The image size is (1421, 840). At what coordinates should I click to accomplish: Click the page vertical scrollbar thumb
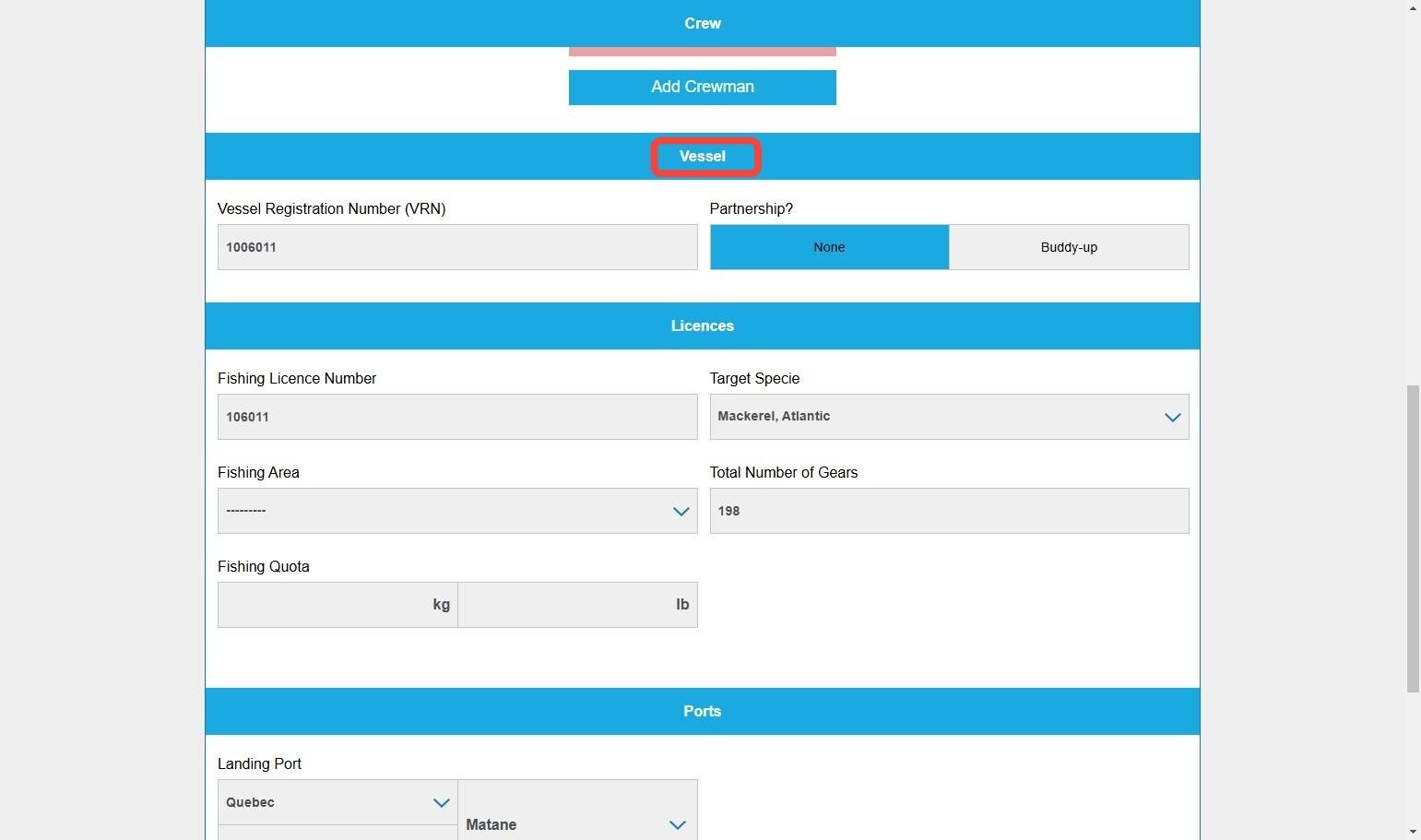(x=1413, y=539)
